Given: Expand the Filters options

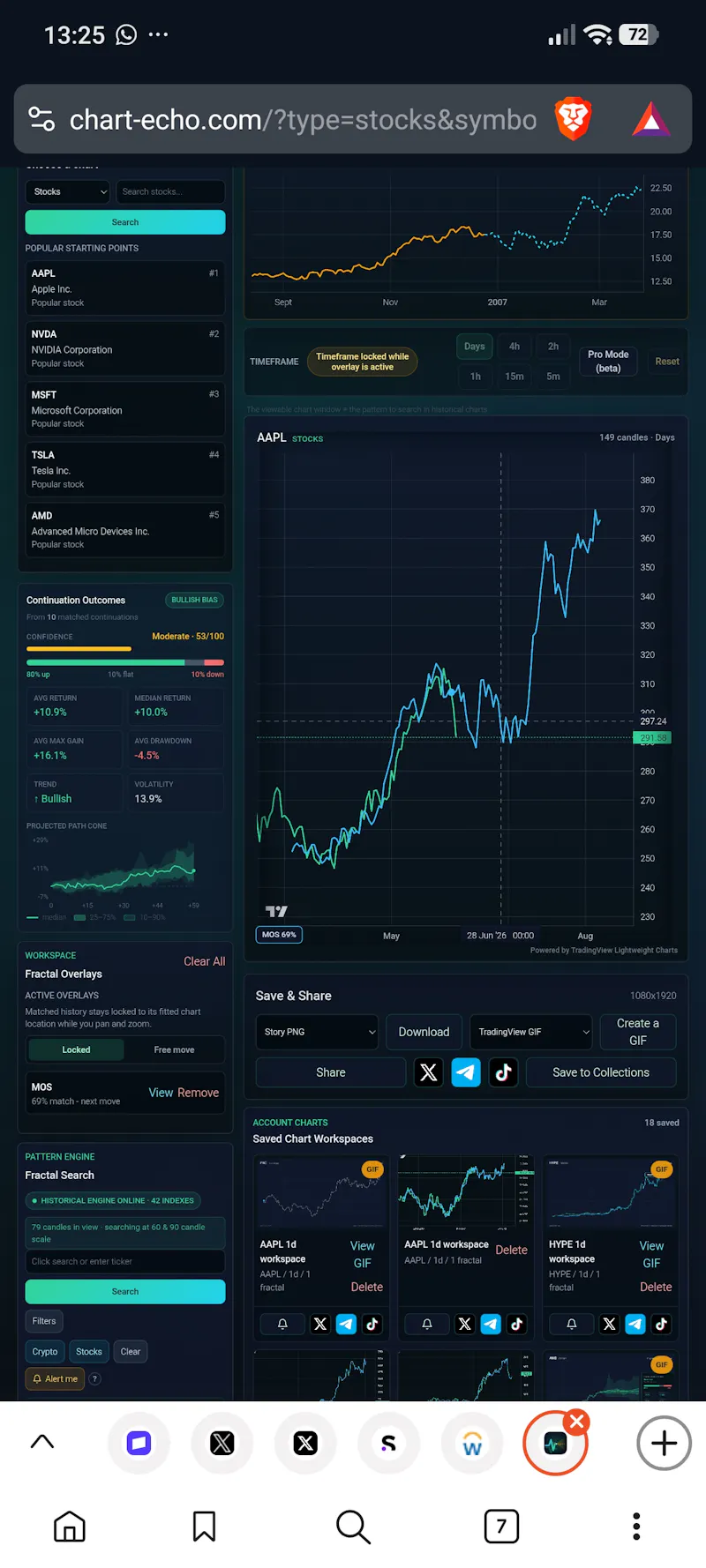Looking at the screenshot, I should point(44,1321).
